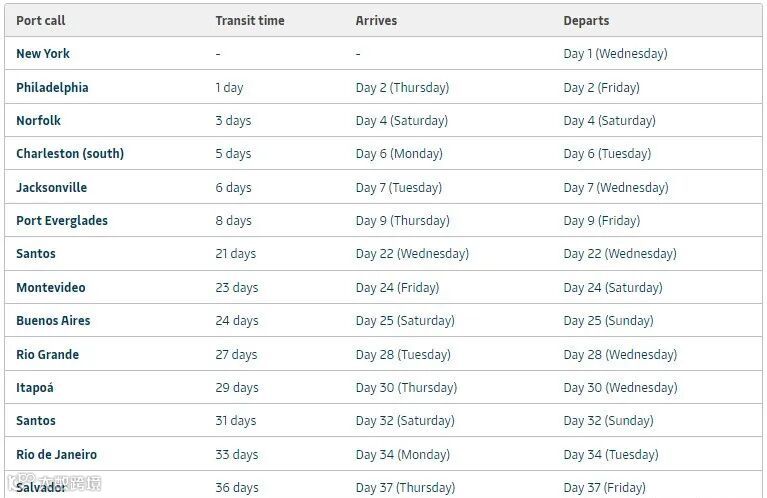Click the New York port link
767x498 pixels.
pos(43,54)
